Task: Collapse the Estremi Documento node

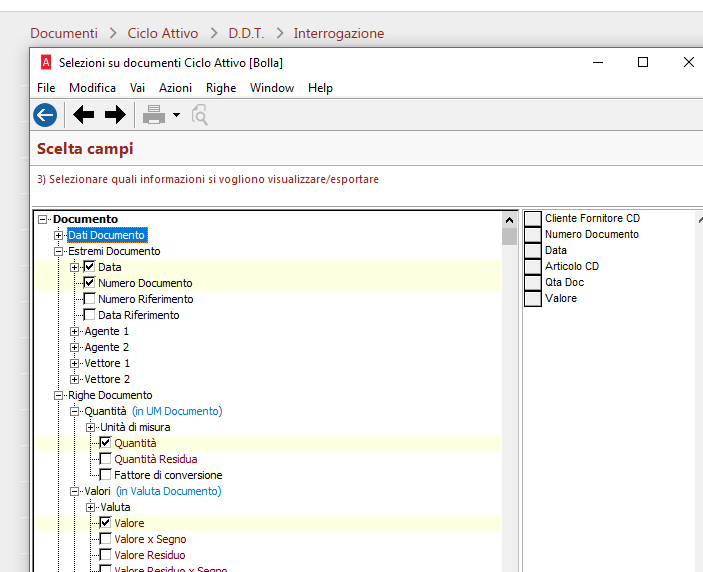Action: (58, 251)
